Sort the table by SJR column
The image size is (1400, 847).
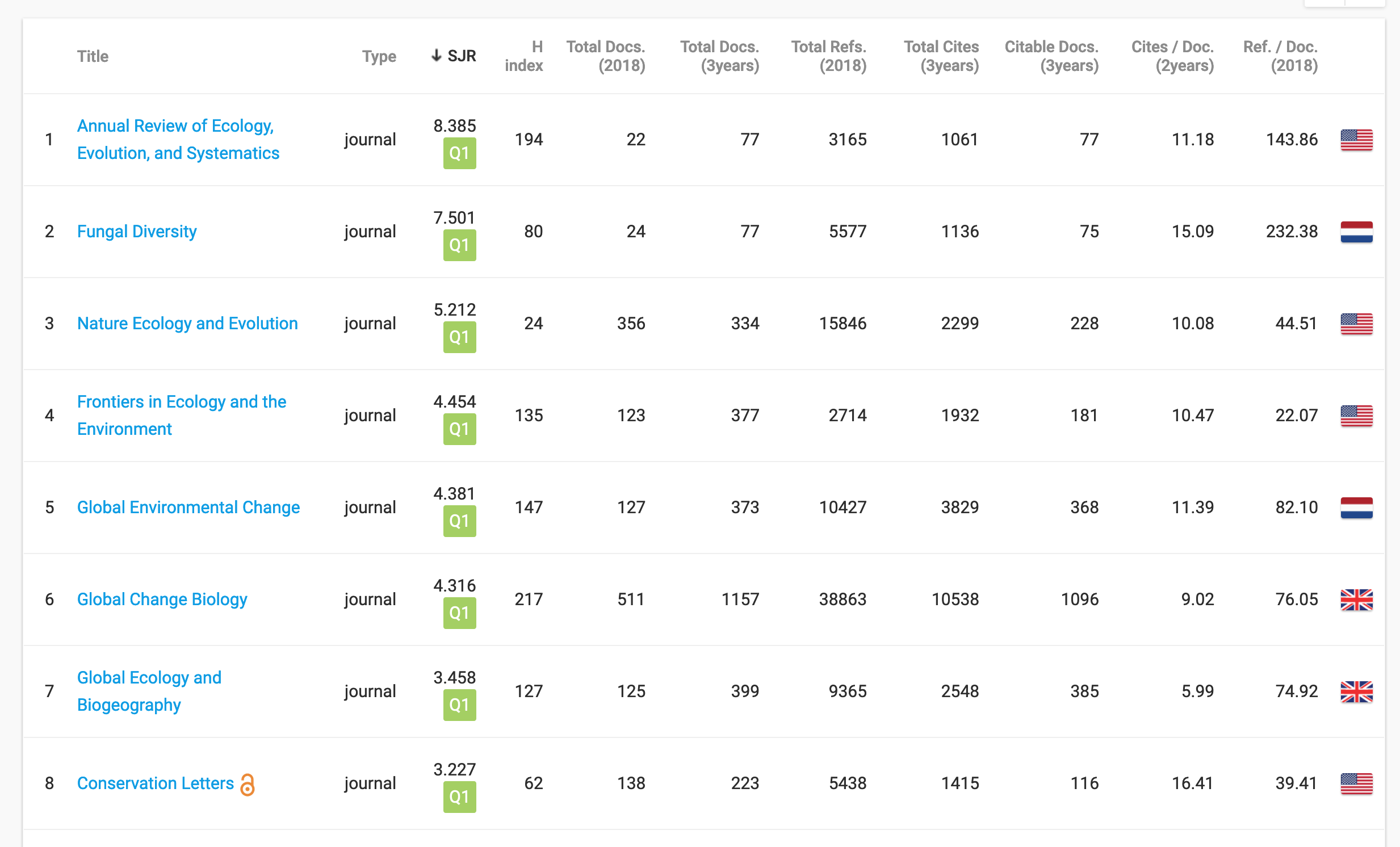tap(454, 56)
